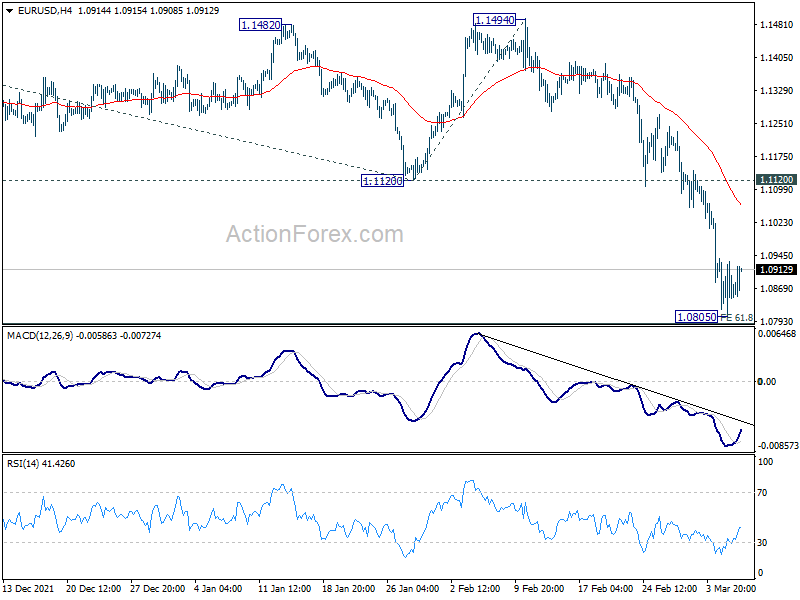Click the 9 Feb 20:00 time label
The width and height of the screenshot is (800, 600).
tap(539, 589)
